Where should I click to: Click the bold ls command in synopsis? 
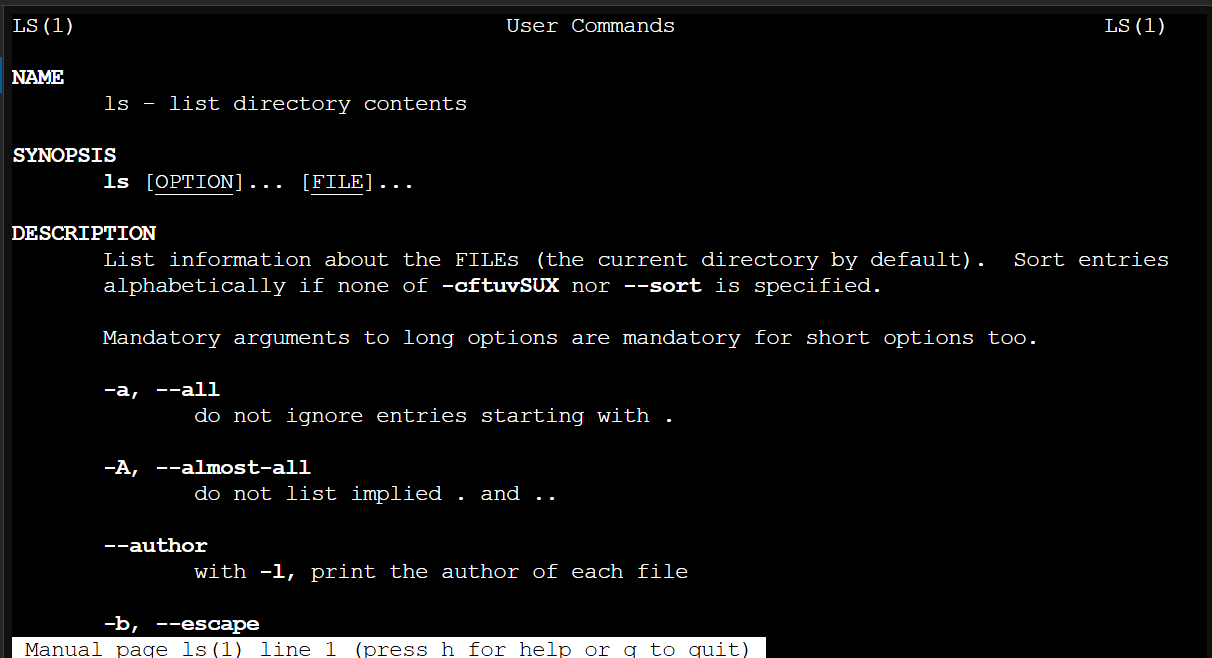(x=117, y=182)
